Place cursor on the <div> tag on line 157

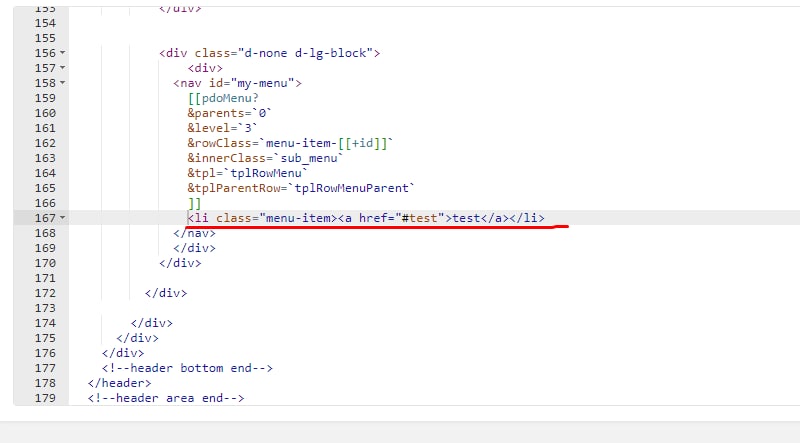pyautogui.click(x=205, y=68)
